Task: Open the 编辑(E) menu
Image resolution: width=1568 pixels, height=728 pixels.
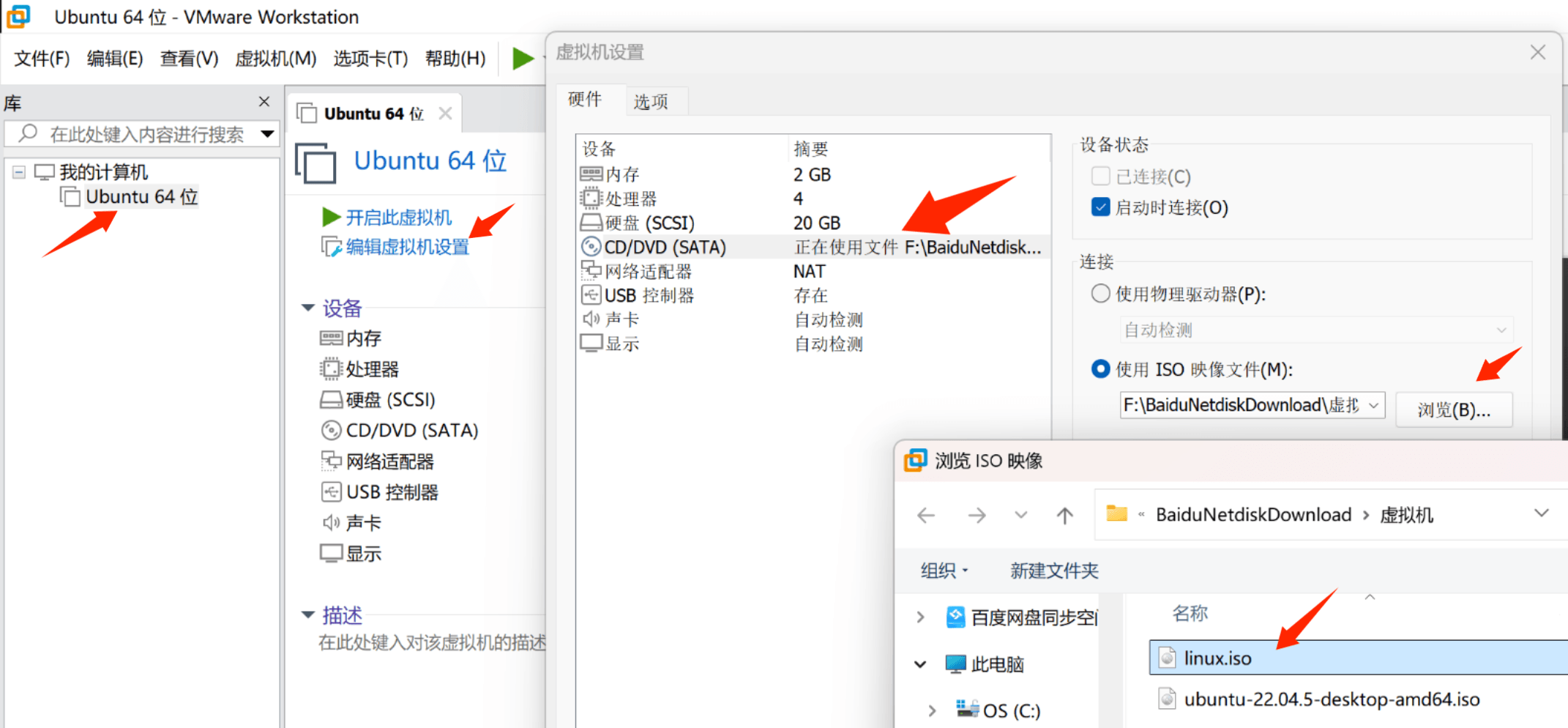Action: click(115, 59)
